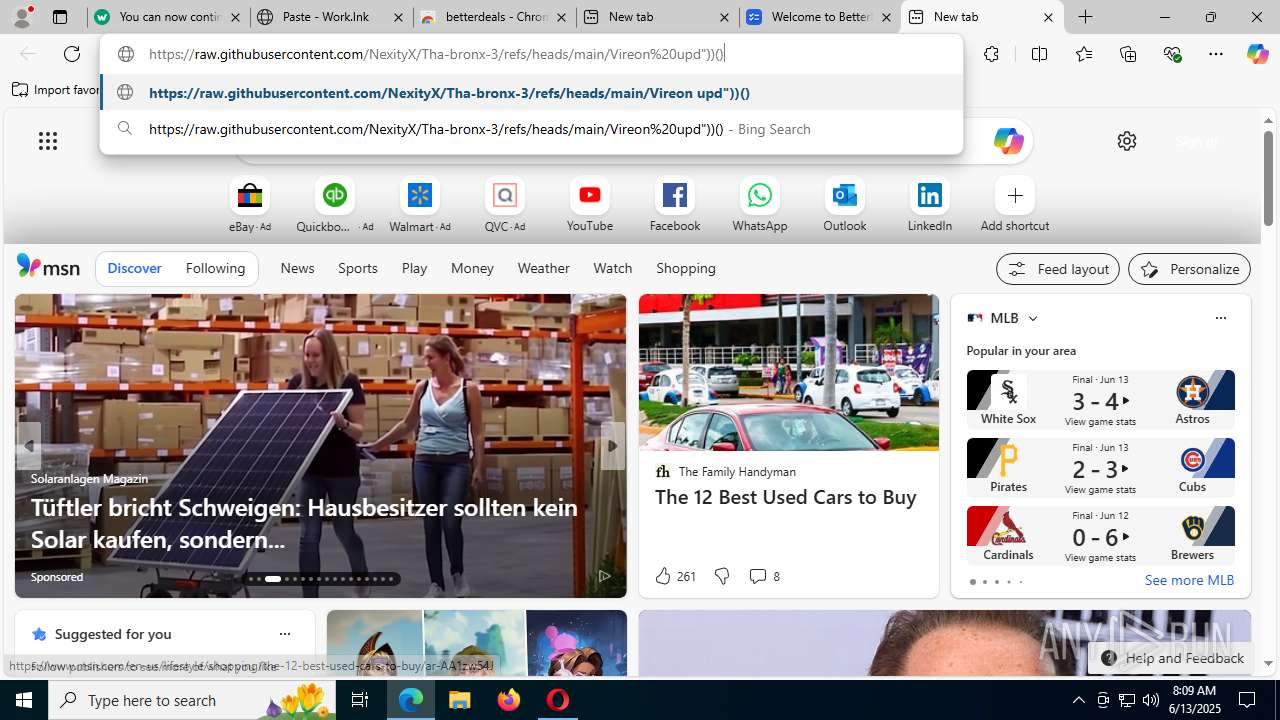This screenshot has height=720, width=1280.
Task: Open the WhatsApp shortcut icon
Action: (x=759, y=195)
